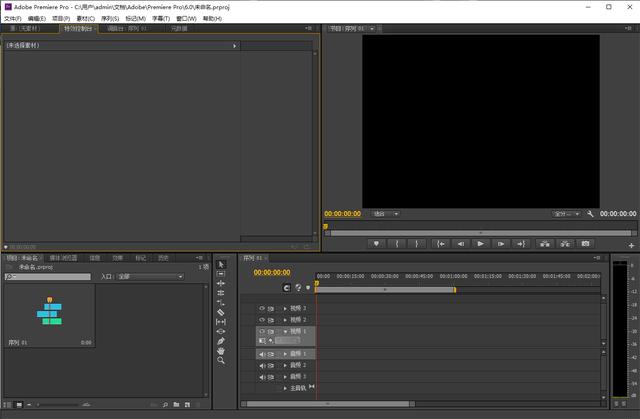Toggle visibility eye for Video 3 track

tap(262, 308)
